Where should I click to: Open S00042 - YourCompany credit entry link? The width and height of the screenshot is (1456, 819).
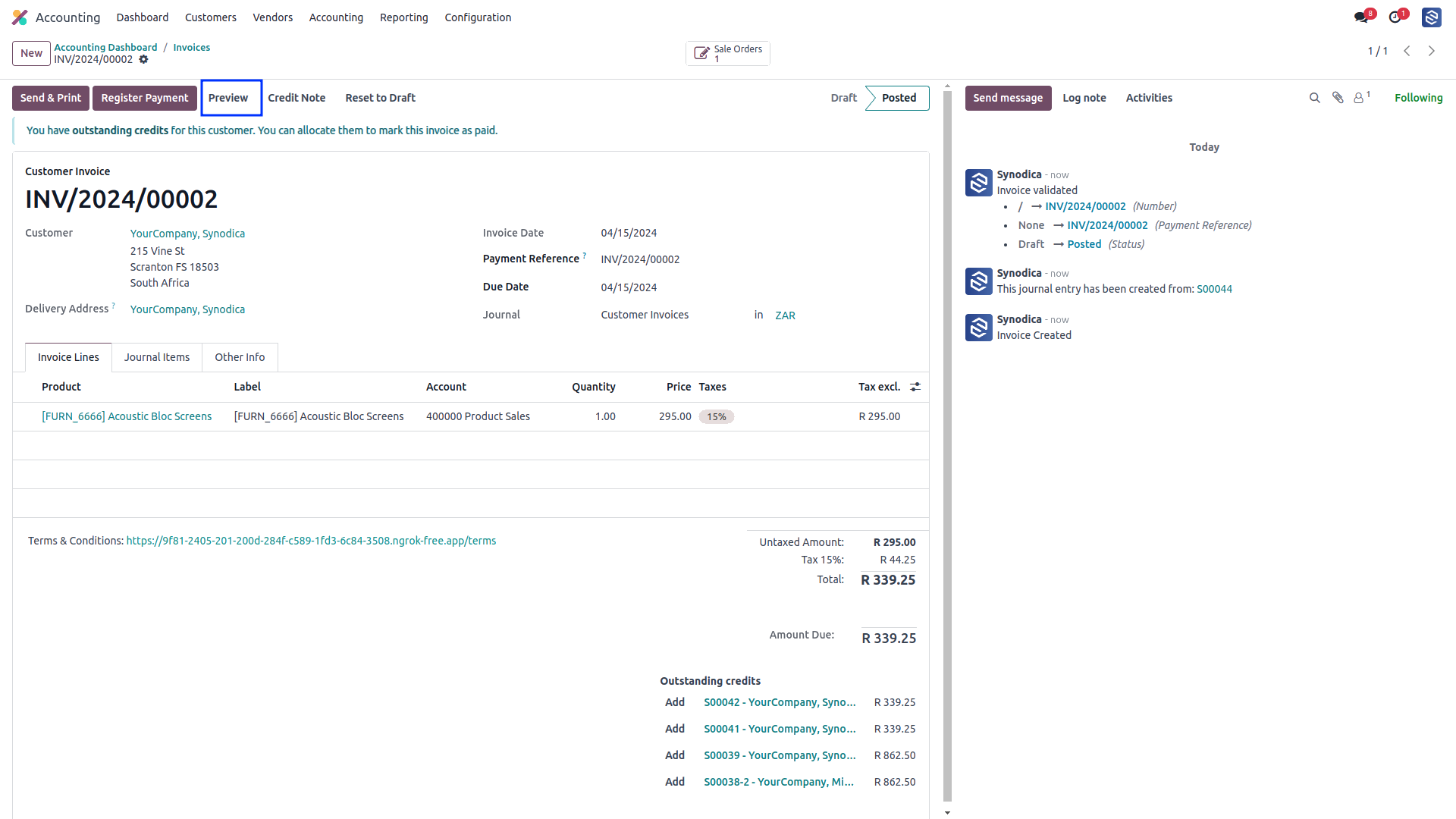780,702
